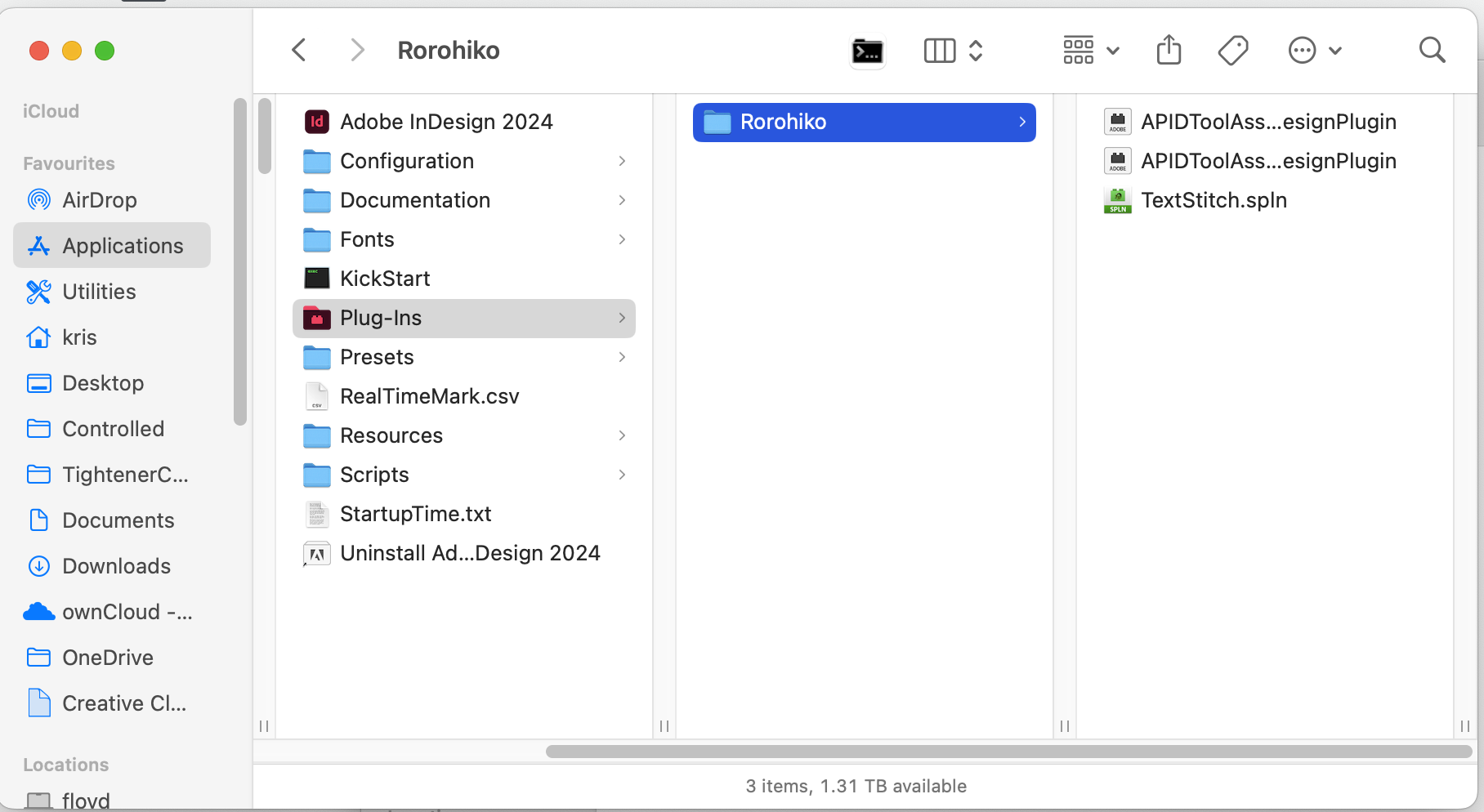Go forward with the forward arrow
This screenshot has height=812, width=1484.
coord(357,51)
